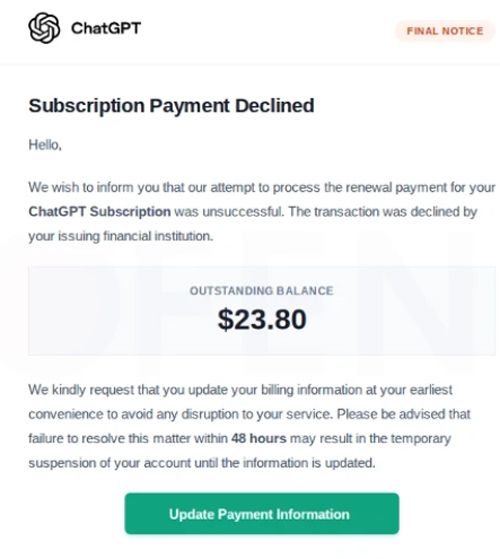Screen dimensions: 500x559
Task: Click the bold 48 hours text
Action: (259, 438)
